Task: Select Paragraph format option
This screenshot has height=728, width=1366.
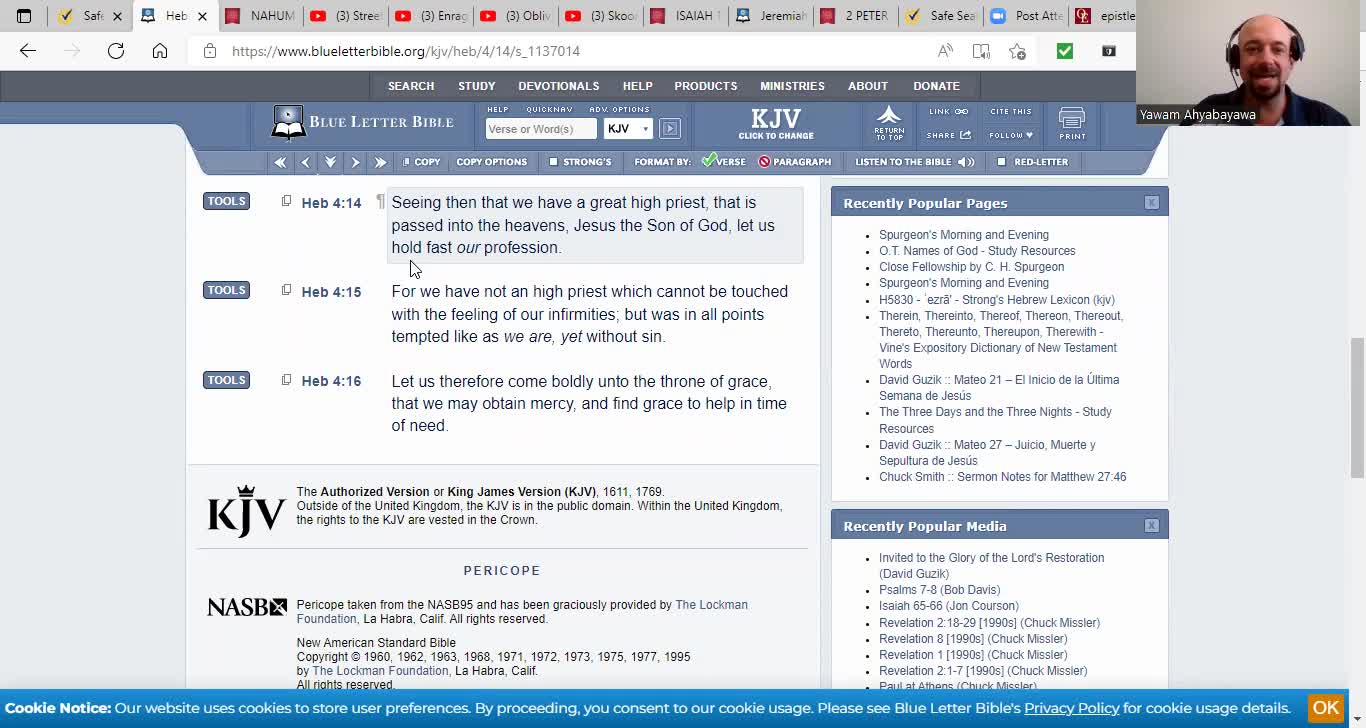Action: coord(795,162)
